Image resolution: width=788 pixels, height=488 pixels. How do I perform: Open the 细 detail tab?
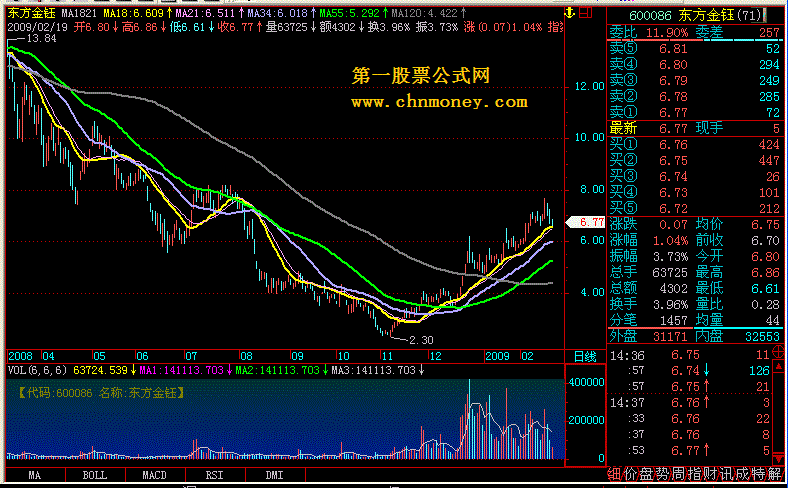(x=614, y=474)
